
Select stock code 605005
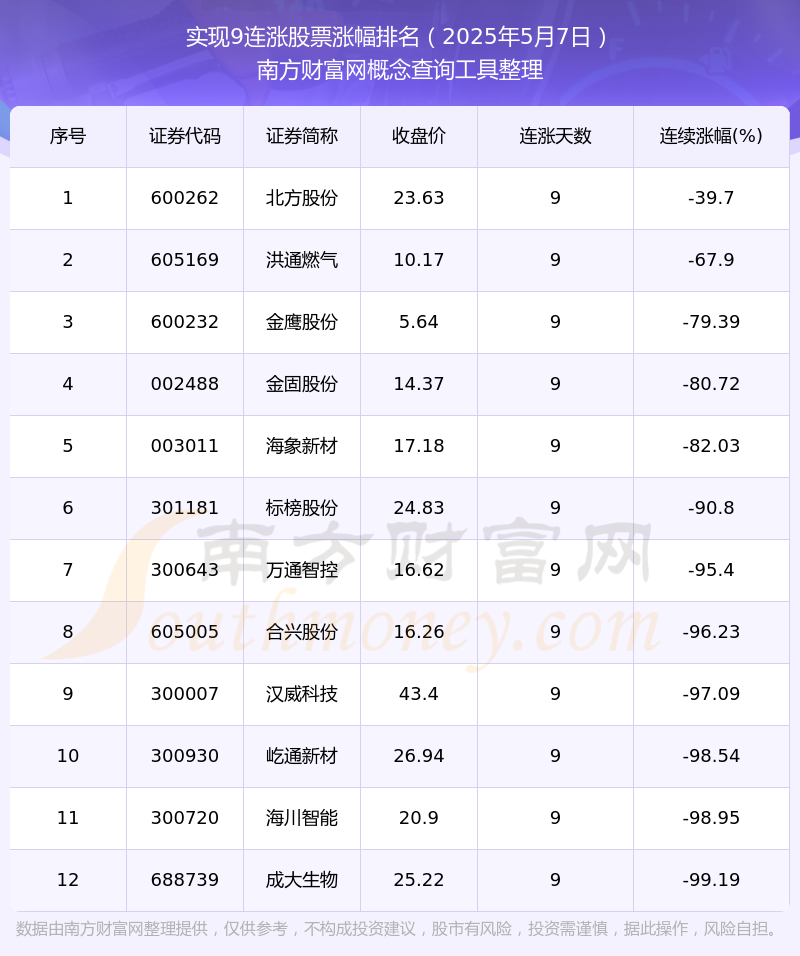pos(185,632)
